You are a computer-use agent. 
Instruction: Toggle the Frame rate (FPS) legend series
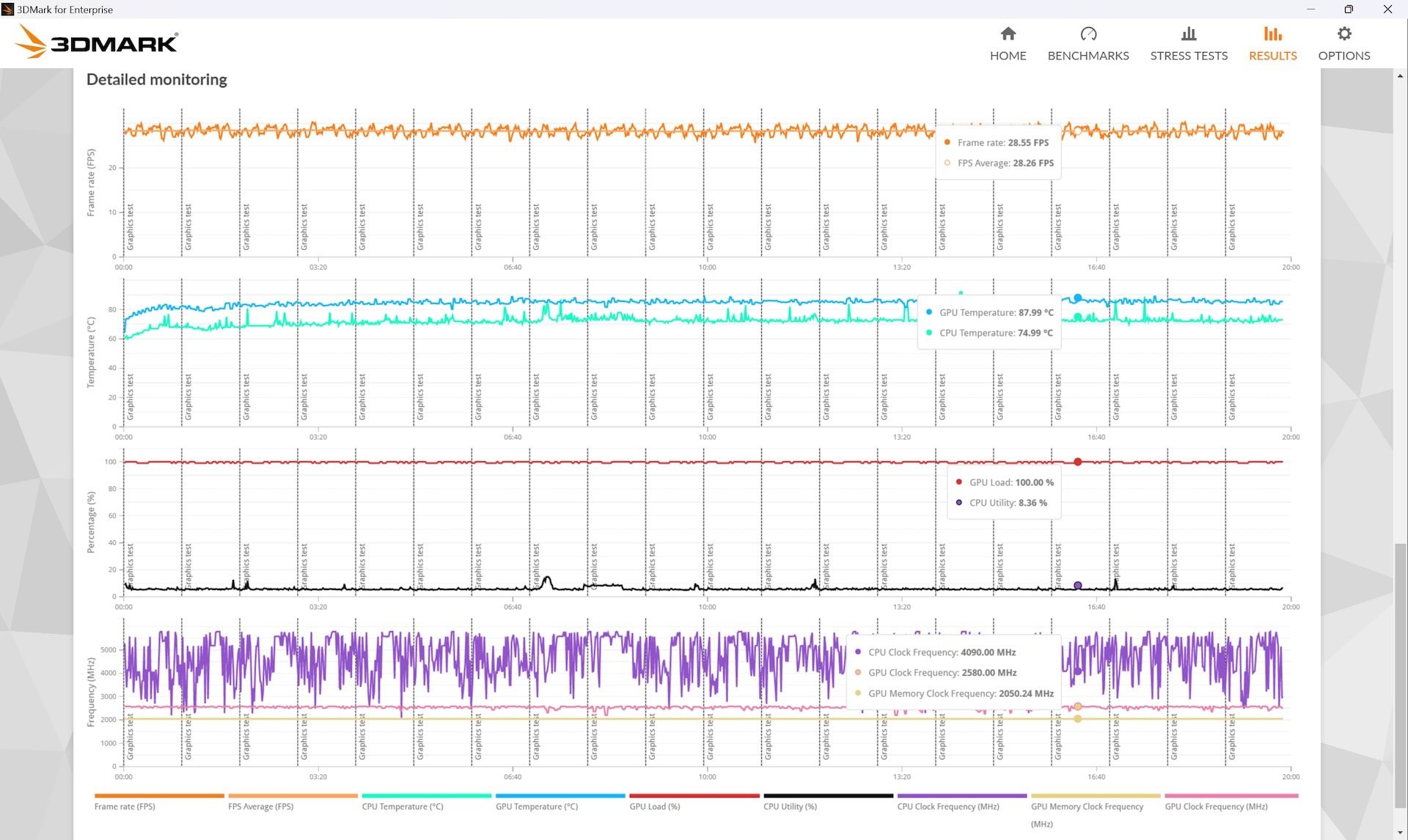[125, 806]
